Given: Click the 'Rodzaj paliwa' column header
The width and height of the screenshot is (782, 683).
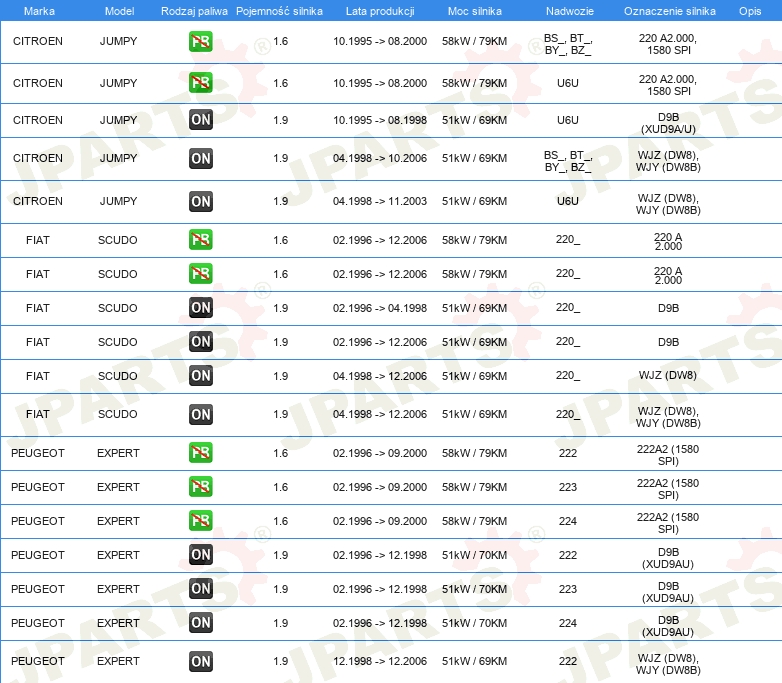Looking at the screenshot, I should click(x=194, y=10).
